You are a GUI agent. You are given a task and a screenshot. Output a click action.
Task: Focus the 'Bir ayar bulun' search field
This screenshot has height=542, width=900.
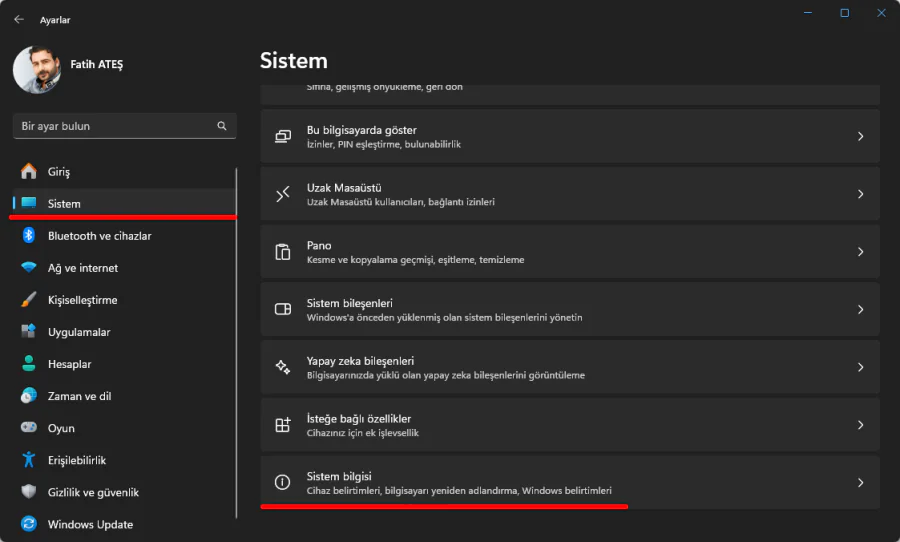[x=125, y=126]
